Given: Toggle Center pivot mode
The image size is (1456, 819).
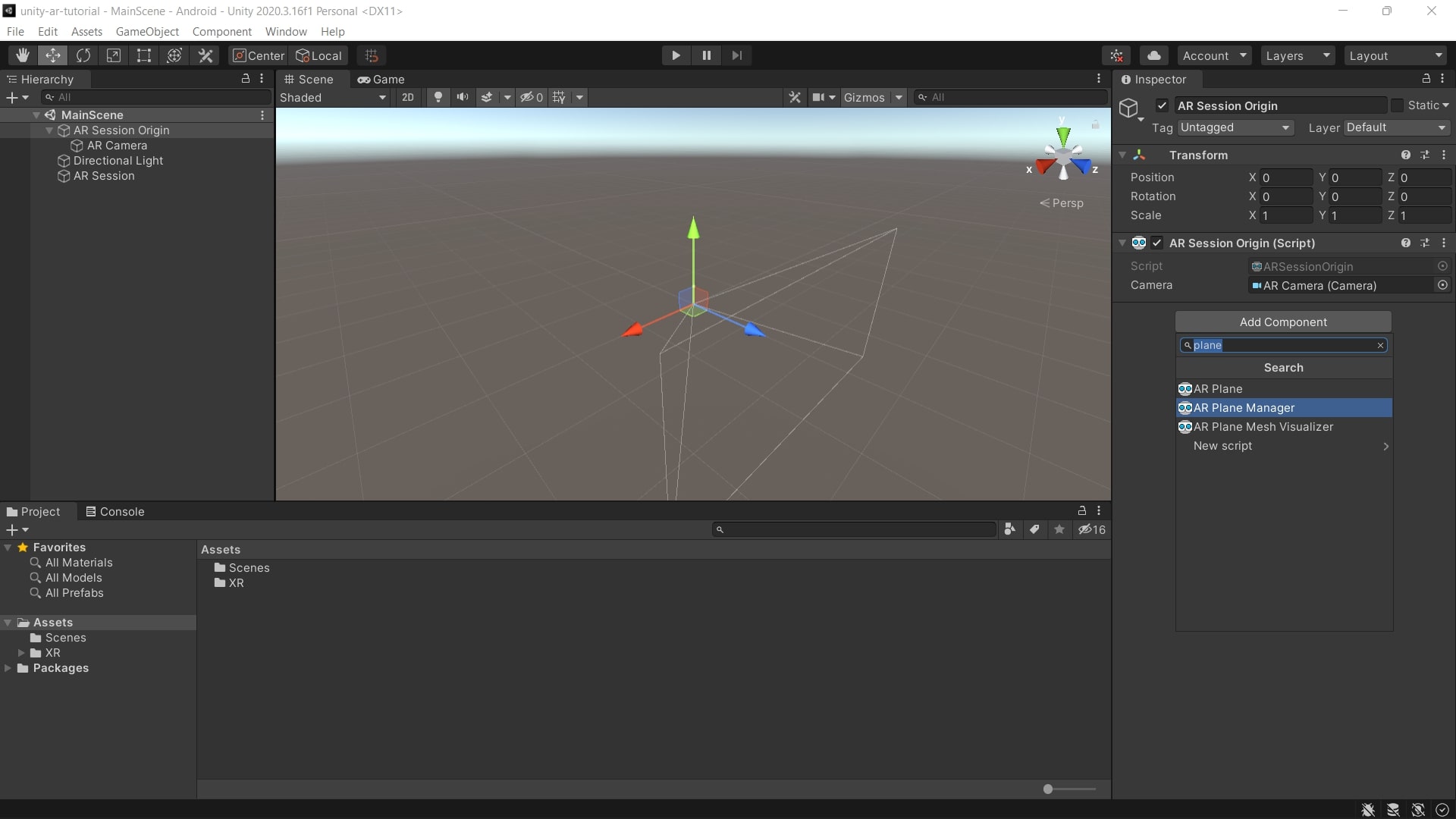Looking at the screenshot, I should (x=259, y=55).
